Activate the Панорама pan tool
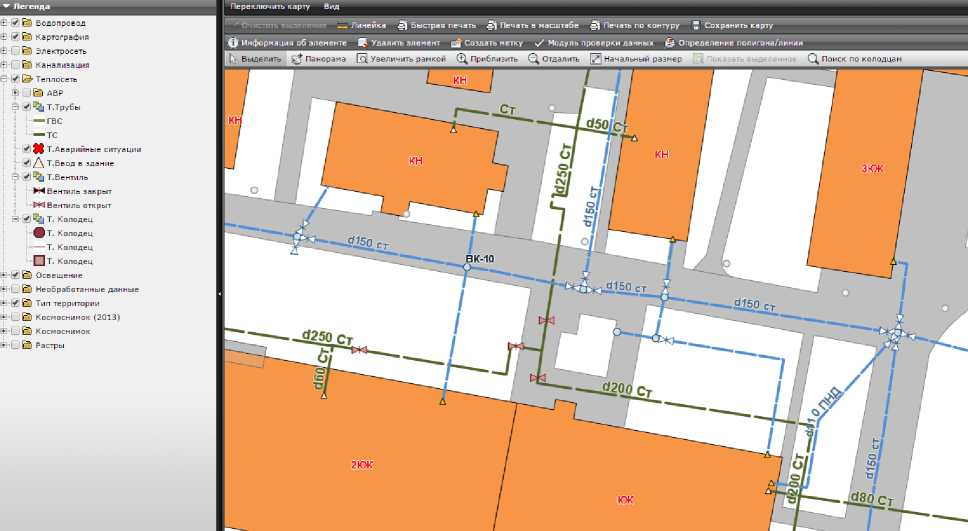 [x=318, y=59]
